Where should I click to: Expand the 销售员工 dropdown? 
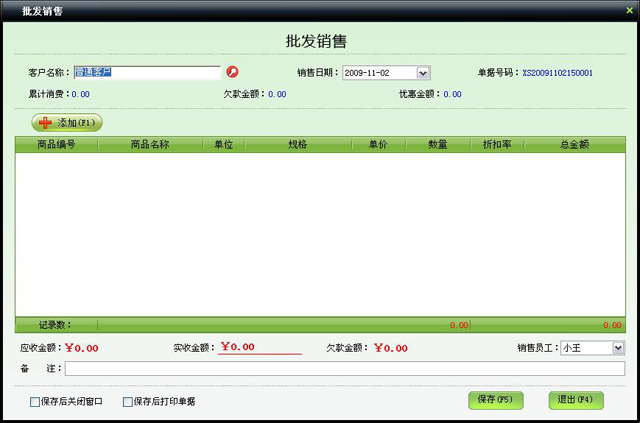618,348
